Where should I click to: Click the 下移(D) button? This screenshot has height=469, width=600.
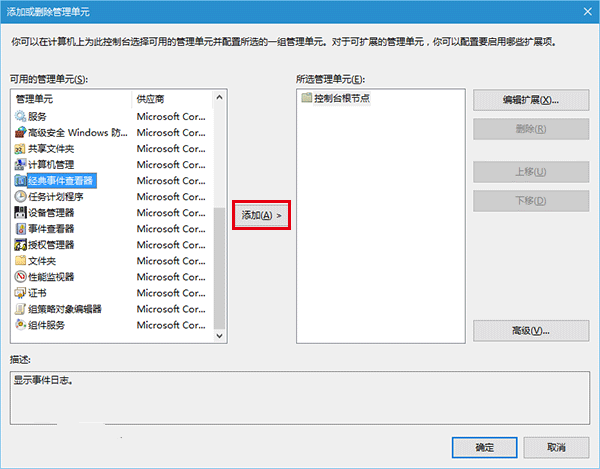pos(531,200)
